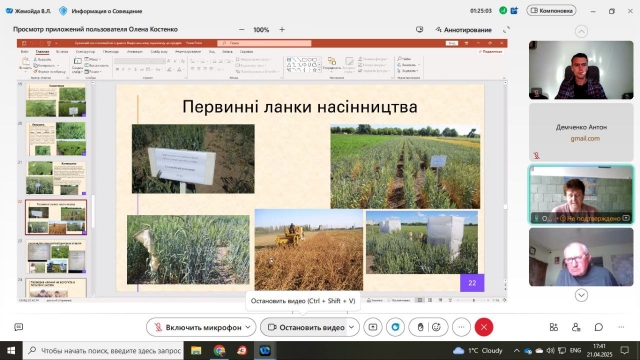Viewport: 640px width, 360px height.
Task: Open the apps grid icon in bottom right
Action: click(553, 327)
